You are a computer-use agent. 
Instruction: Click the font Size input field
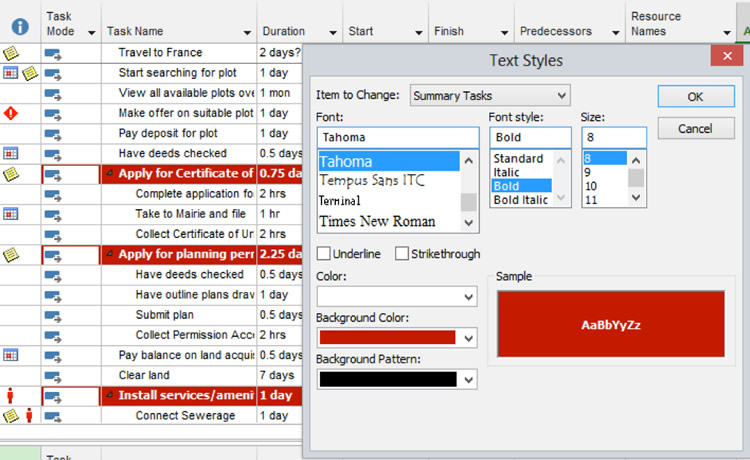click(x=613, y=137)
